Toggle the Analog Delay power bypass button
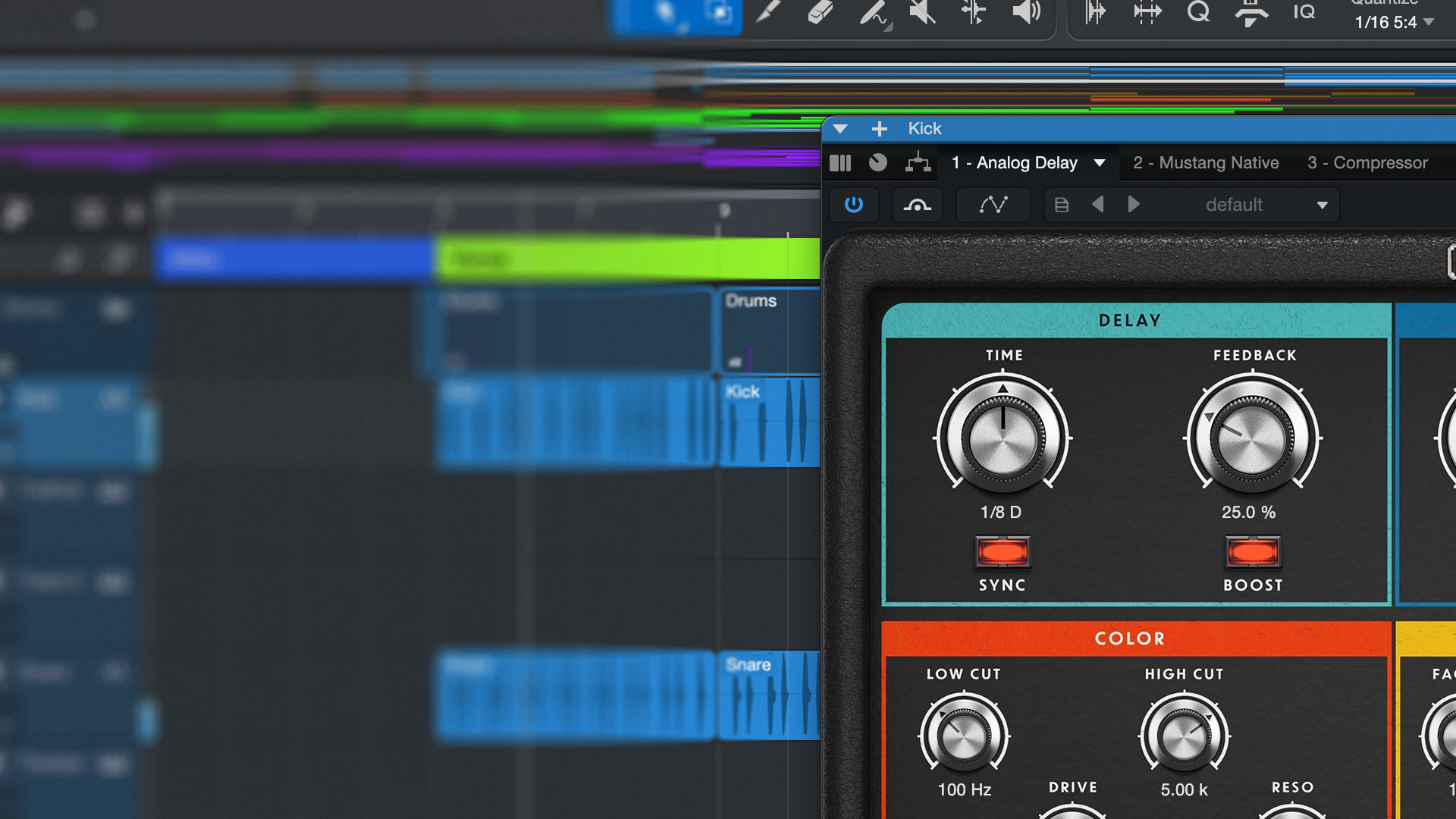 (x=854, y=205)
